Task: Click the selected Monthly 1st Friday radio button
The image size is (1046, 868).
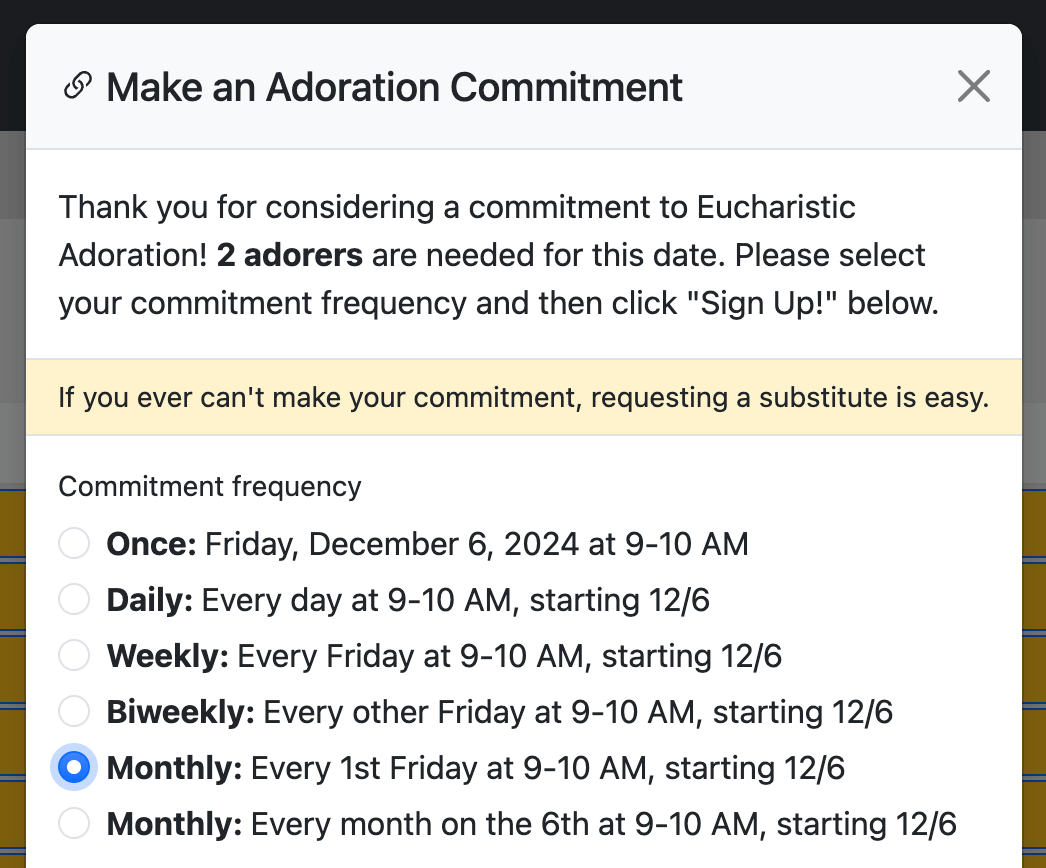Action: pos(74,768)
